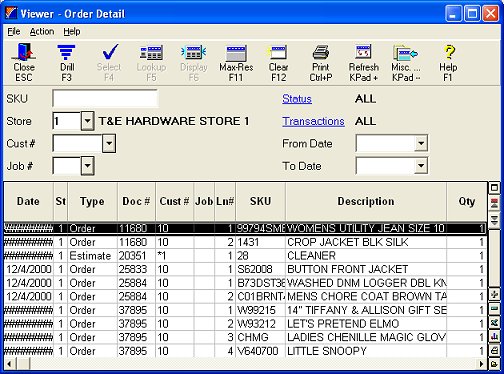Click the horizontal scrollbar right arrow
The width and height of the screenshot is (504, 374).
click(x=481, y=364)
